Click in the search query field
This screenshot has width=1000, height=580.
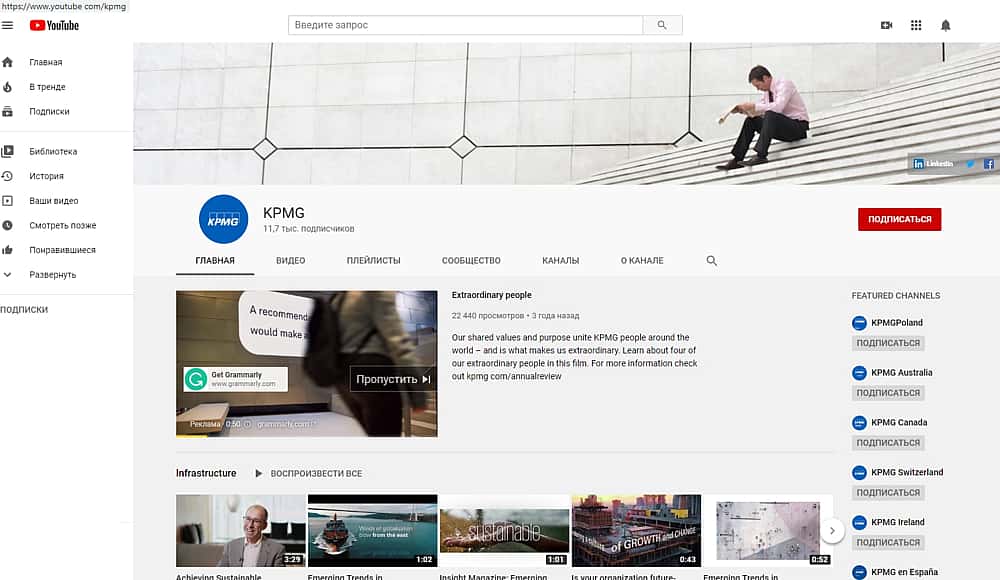coord(465,25)
